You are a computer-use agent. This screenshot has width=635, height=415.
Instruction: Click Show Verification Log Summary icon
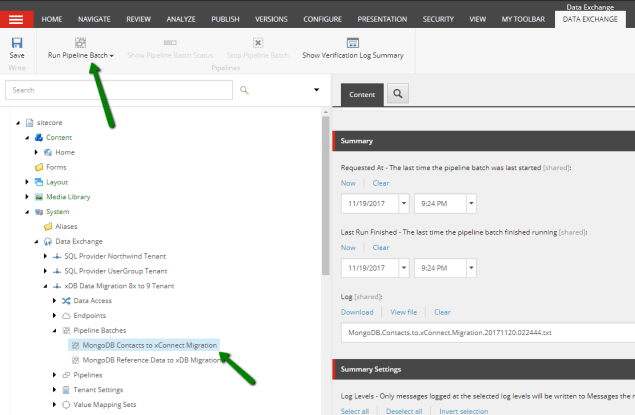tap(352, 43)
